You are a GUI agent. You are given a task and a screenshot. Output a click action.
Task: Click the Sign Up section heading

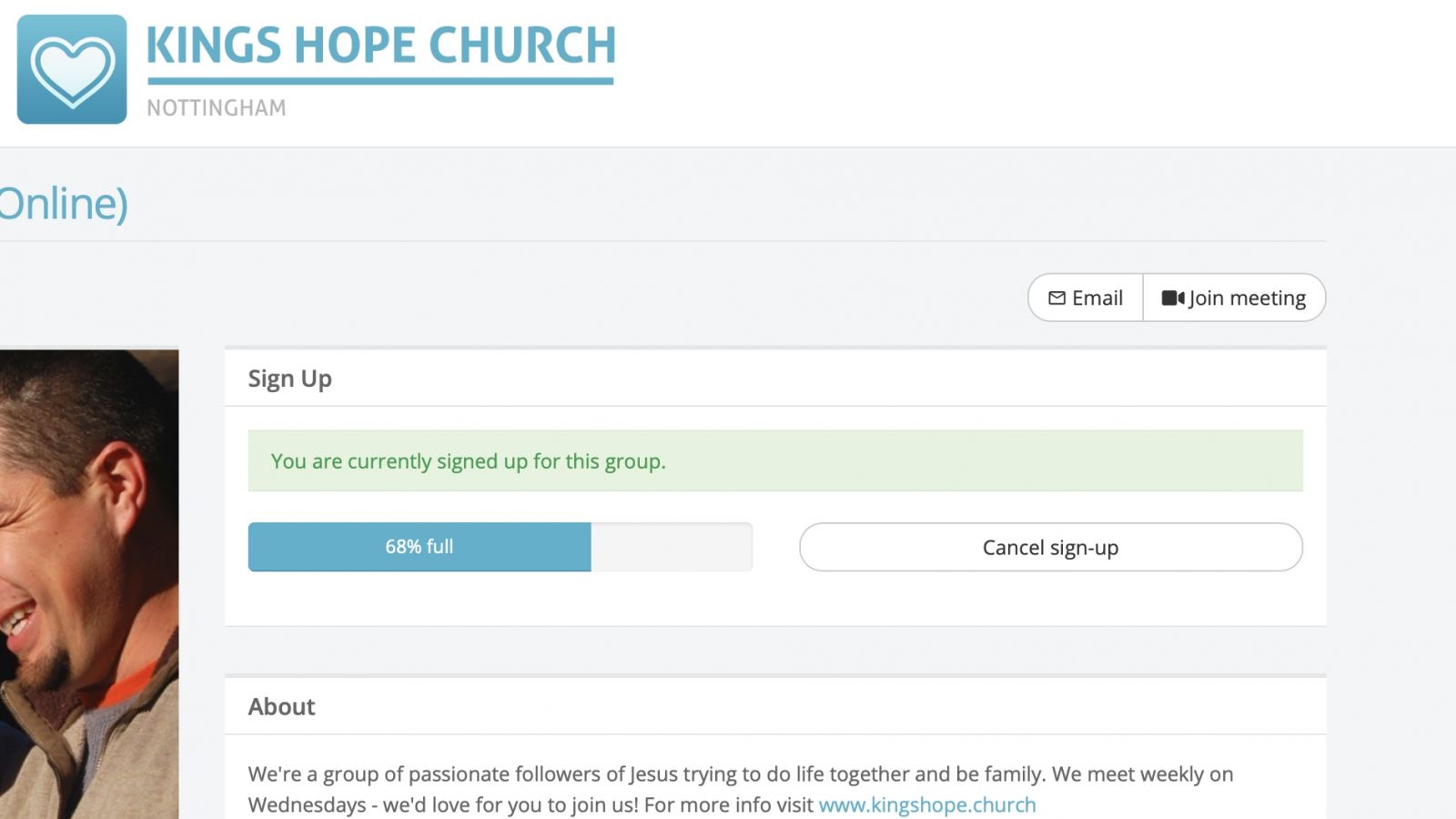290,379
